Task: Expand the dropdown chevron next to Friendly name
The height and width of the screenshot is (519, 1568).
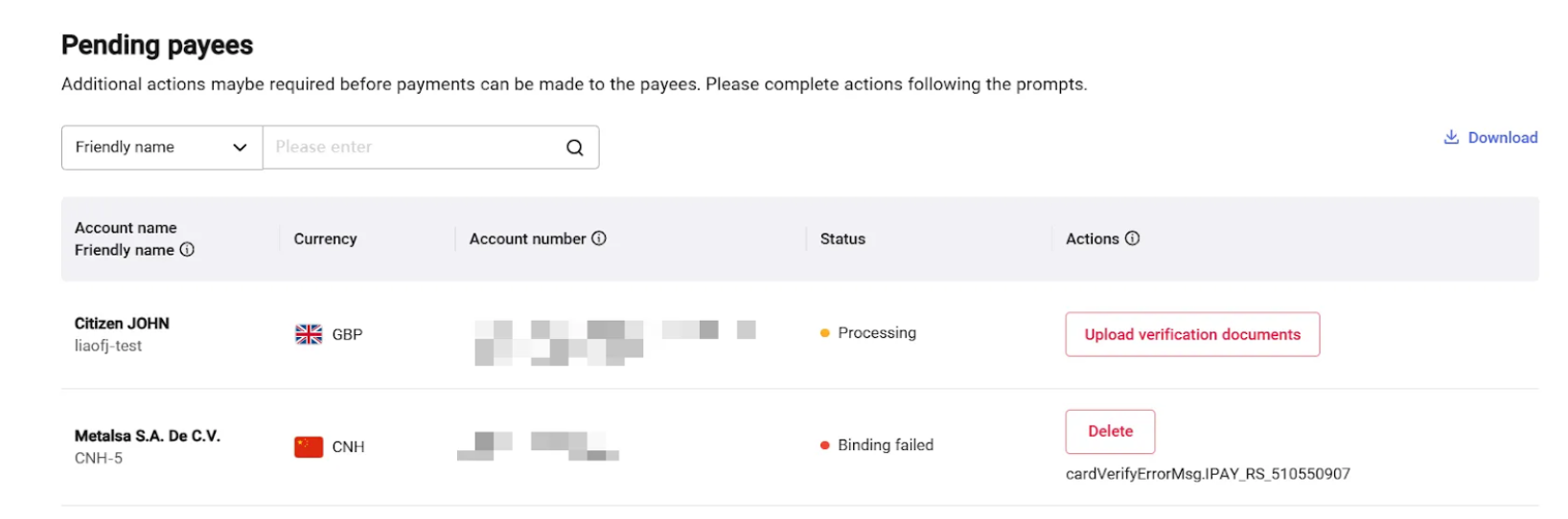Action: pyautogui.click(x=240, y=147)
